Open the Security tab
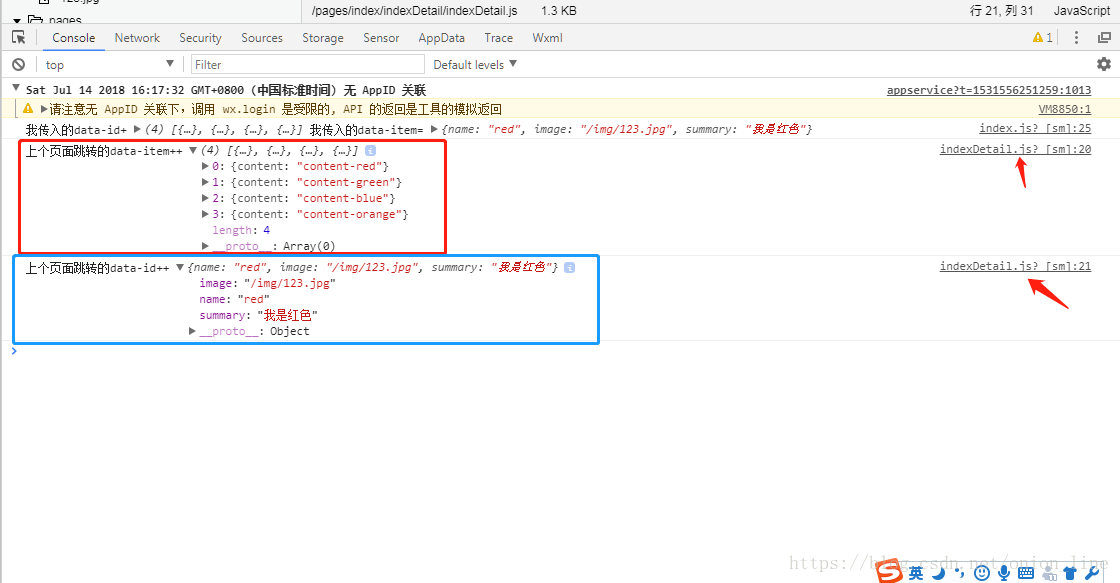Viewport: 1120px width, 583px height. pos(200,38)
